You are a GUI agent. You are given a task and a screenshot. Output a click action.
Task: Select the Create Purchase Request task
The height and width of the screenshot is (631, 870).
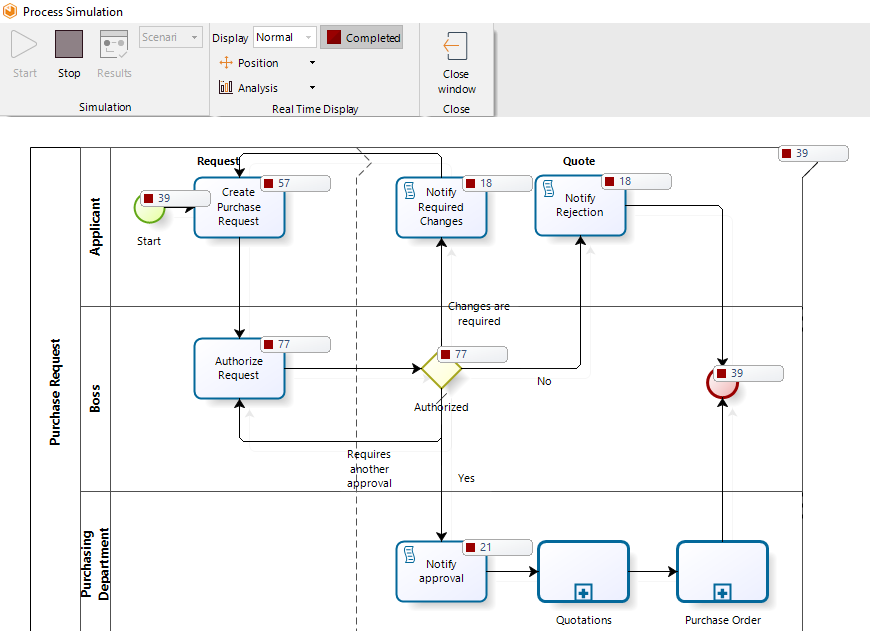(239, 207)
